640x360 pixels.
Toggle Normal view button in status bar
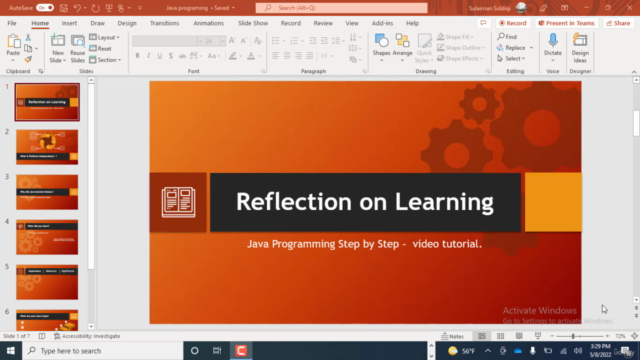pos(482,336)
